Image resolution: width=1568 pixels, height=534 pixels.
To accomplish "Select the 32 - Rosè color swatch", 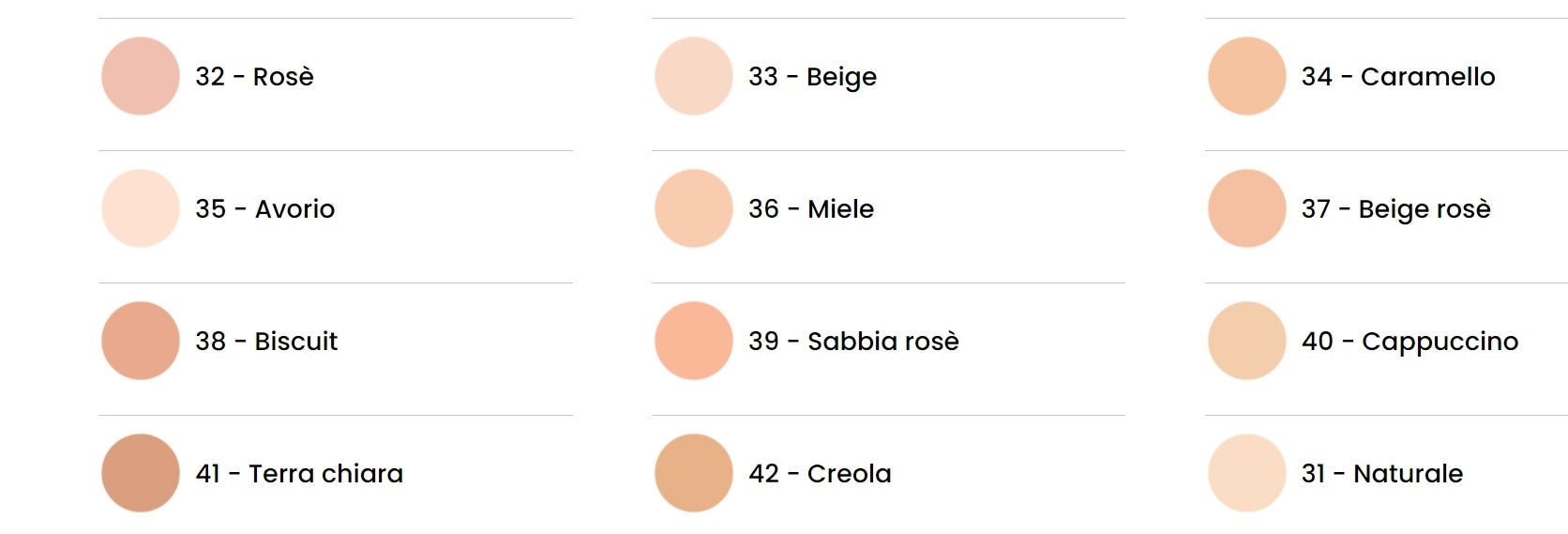I will (x=141, y=76).
